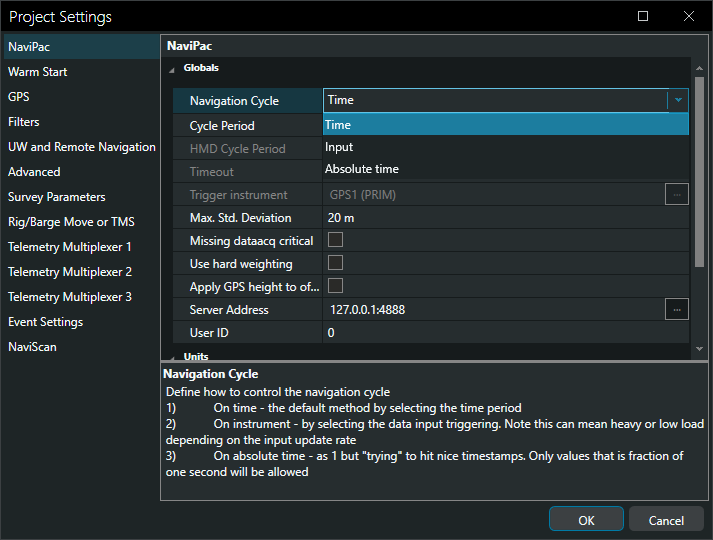Collapse the Globals section

point(172,70)
